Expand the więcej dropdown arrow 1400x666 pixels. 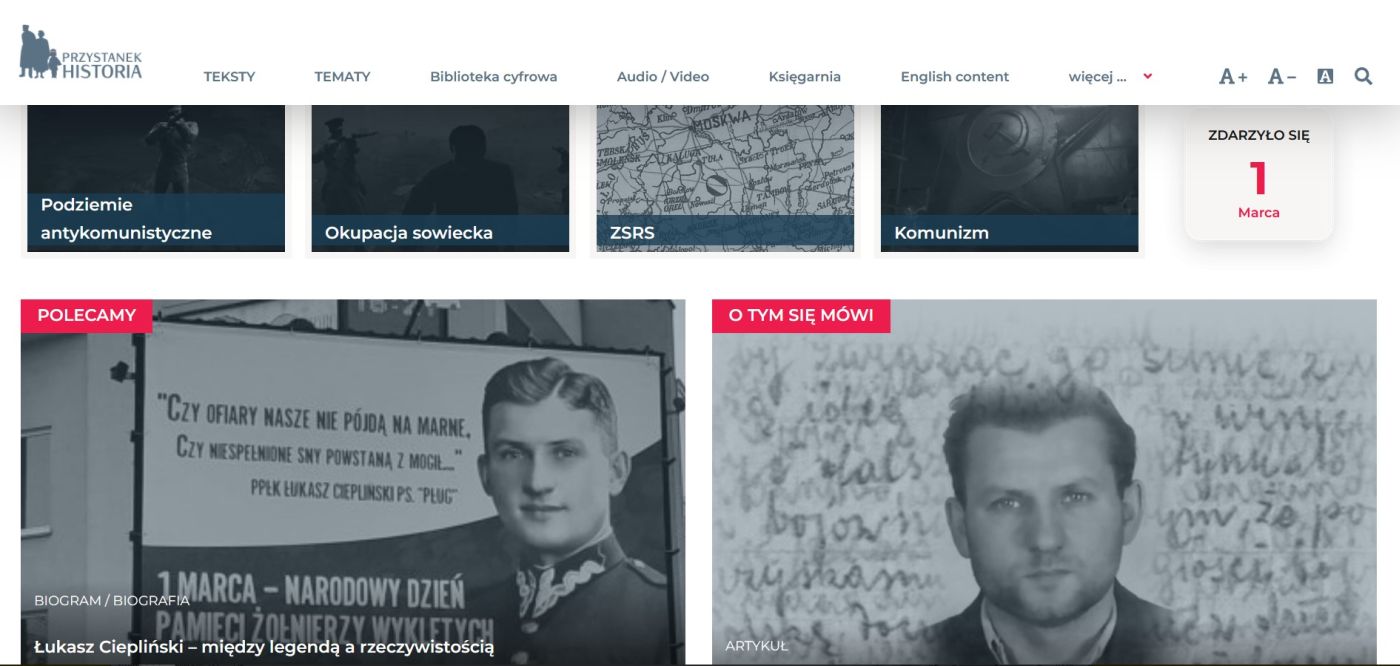1148,76
